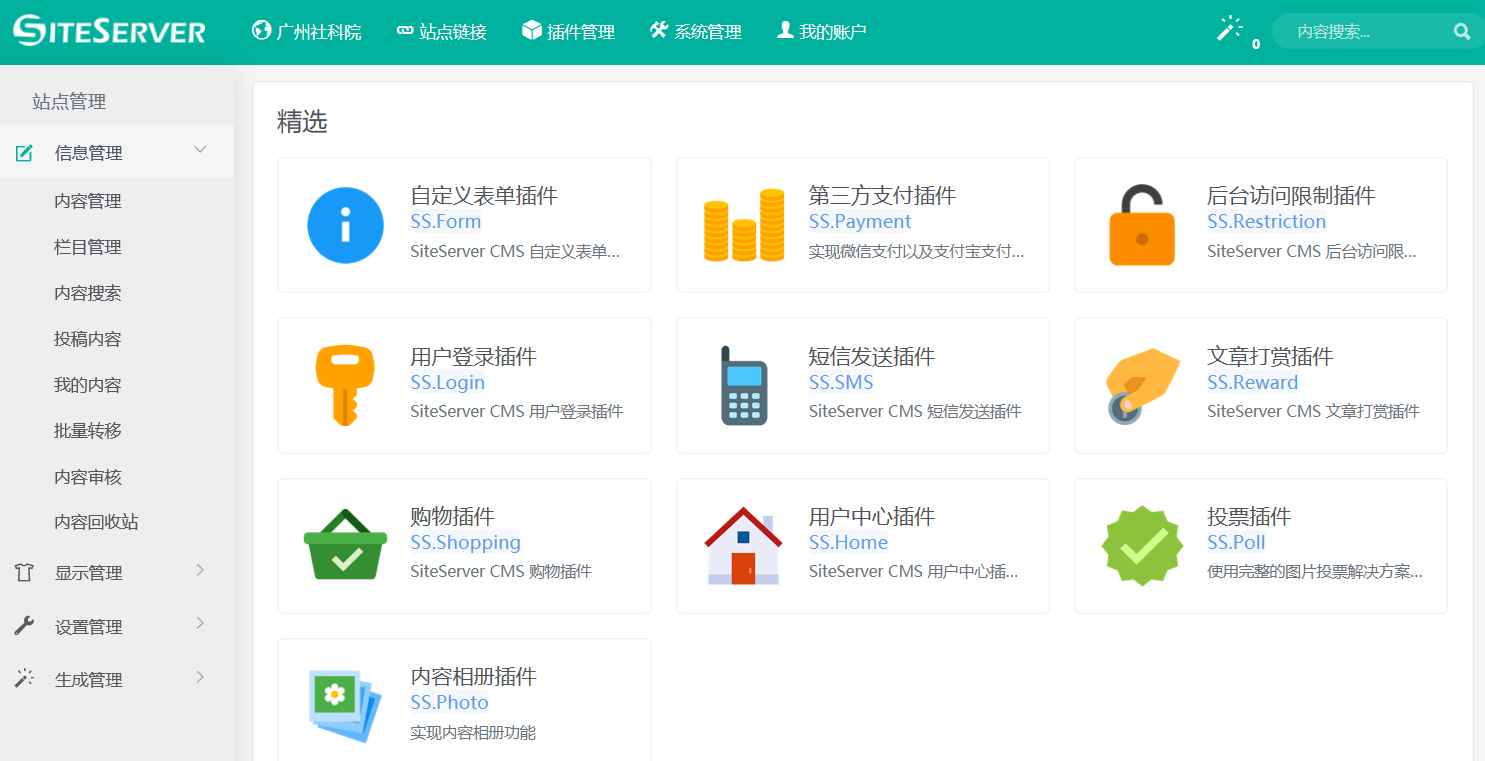
Task: Open 我的内容 in sidebar
Action: pyautogui.click(x=88, y=385)
